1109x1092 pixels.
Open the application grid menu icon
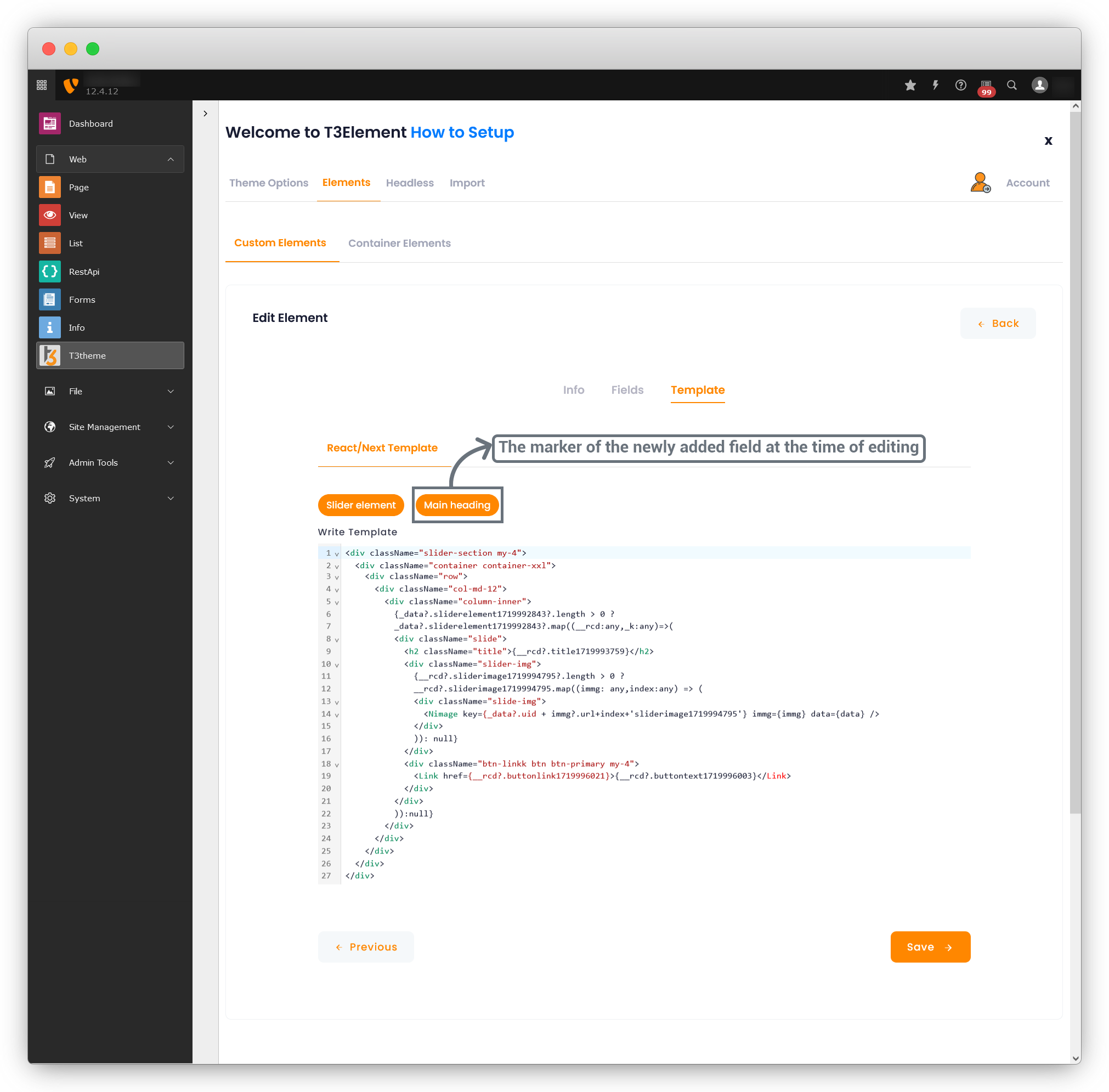[x=42, y=85]
